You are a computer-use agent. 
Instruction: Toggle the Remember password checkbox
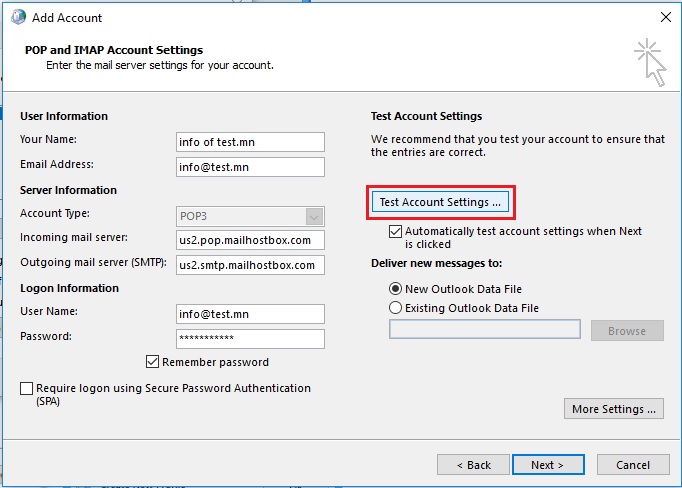point(152,362)
